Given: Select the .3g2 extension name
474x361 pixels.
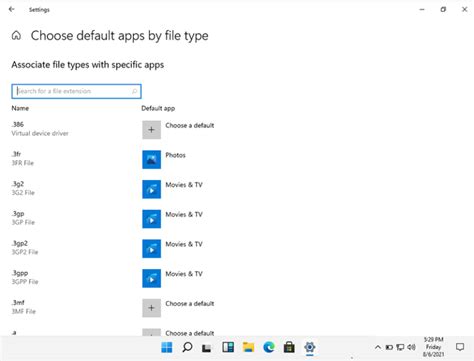Looking at the screenshot, I should pos(18,184).
